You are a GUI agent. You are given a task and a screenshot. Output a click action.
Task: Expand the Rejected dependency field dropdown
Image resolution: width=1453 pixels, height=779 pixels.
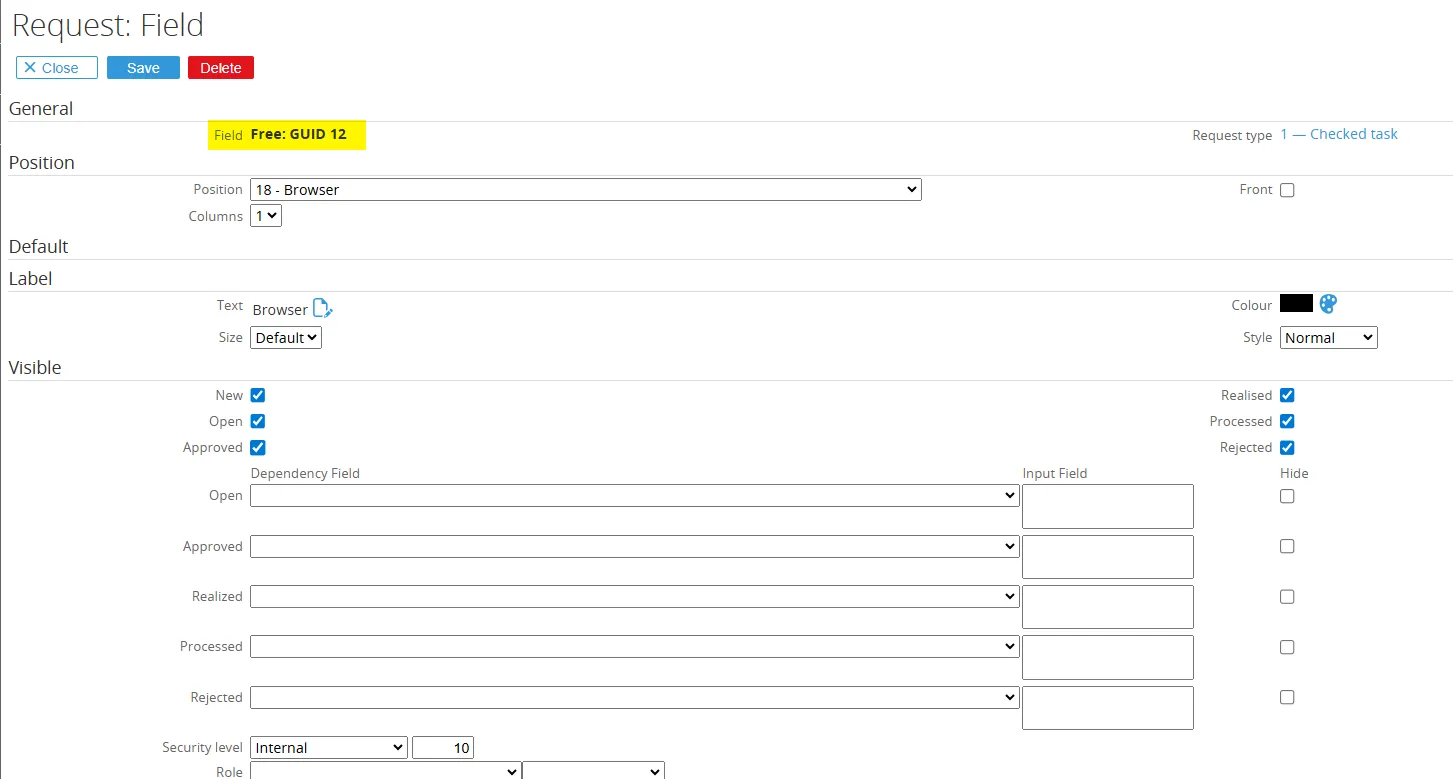click(634, 697)
